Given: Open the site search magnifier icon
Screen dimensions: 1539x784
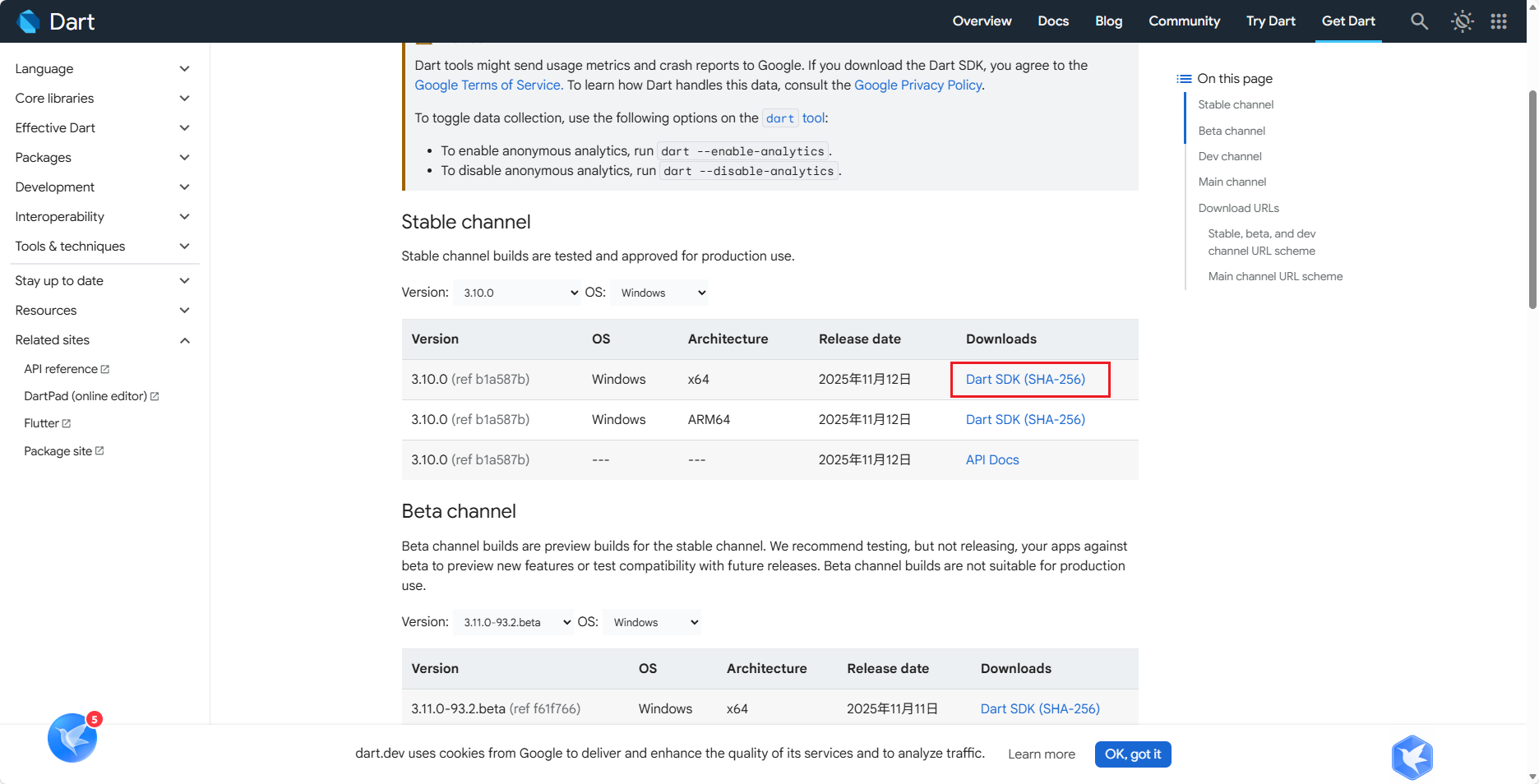Looking at the screenshot, I should pyautogui.click(x=1419, y=21).
